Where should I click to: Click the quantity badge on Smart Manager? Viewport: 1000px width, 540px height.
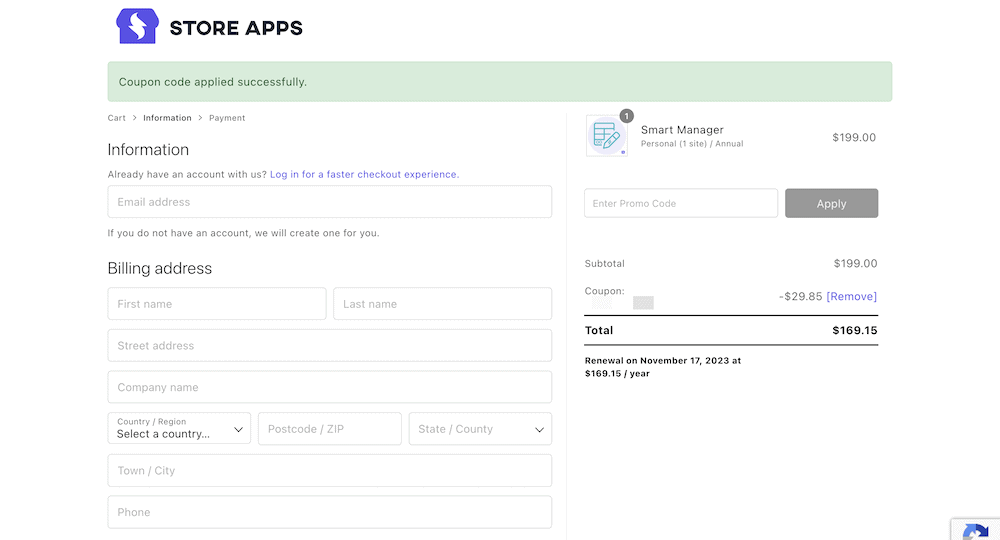[x=626, y=116]
